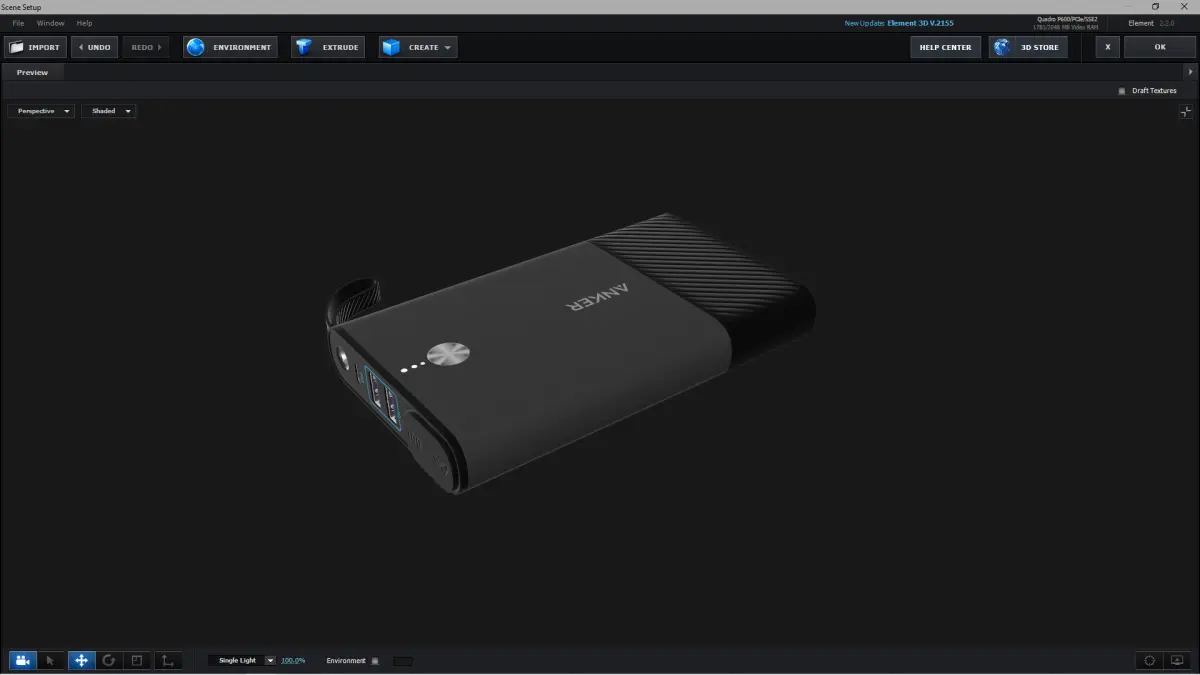Click the 100.0% light brightness value

[293, 661]
